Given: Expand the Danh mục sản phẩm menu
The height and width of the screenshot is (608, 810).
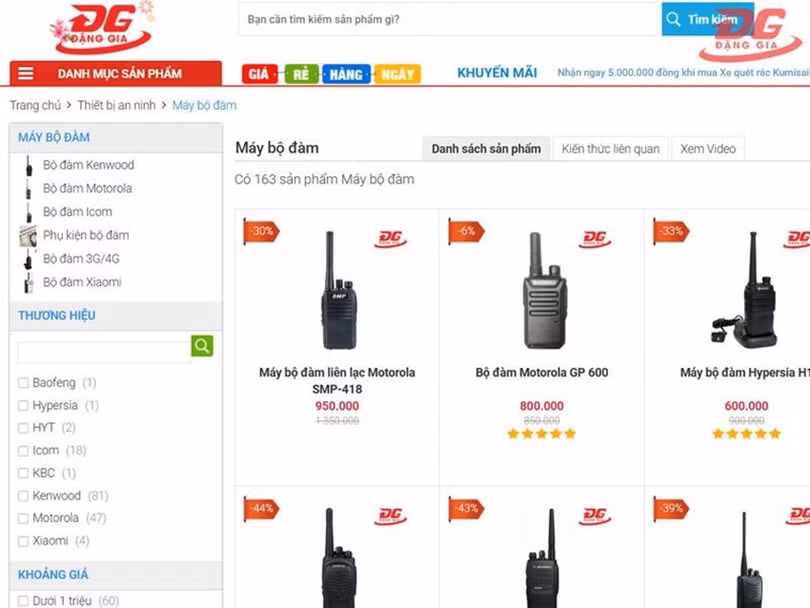Looking at the screenshot, I should [x=116, y=73].
